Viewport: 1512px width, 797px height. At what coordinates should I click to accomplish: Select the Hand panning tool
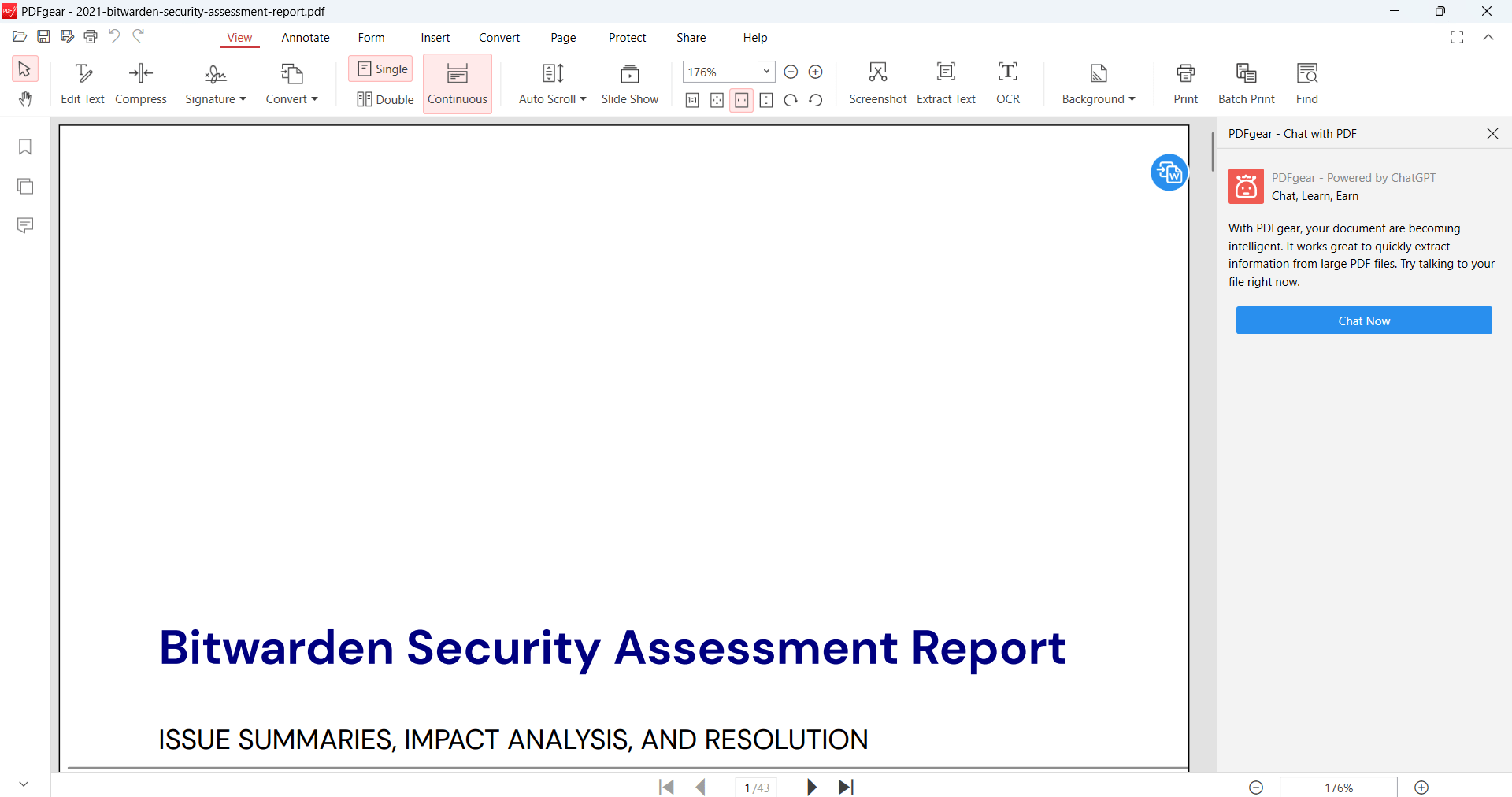click(24, 99)
